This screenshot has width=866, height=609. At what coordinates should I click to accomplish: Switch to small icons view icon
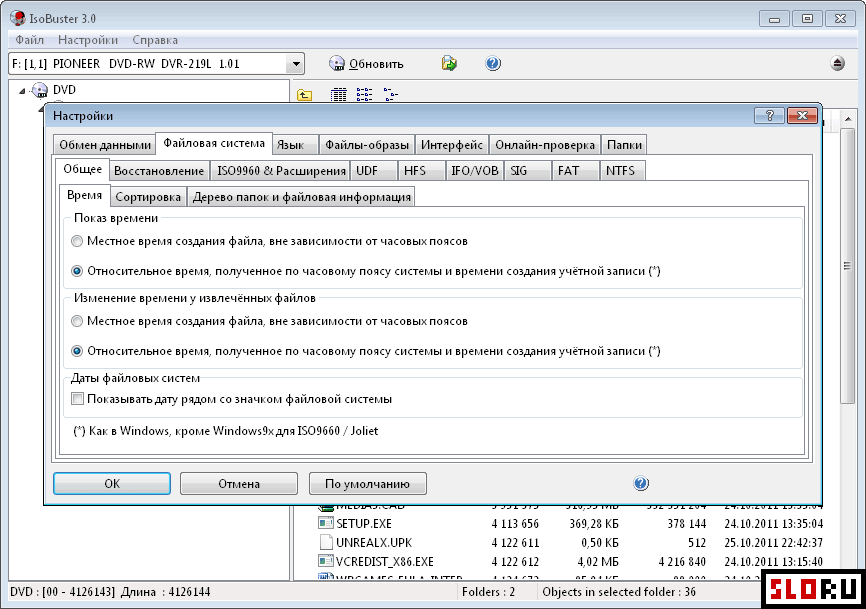(390, 95)
